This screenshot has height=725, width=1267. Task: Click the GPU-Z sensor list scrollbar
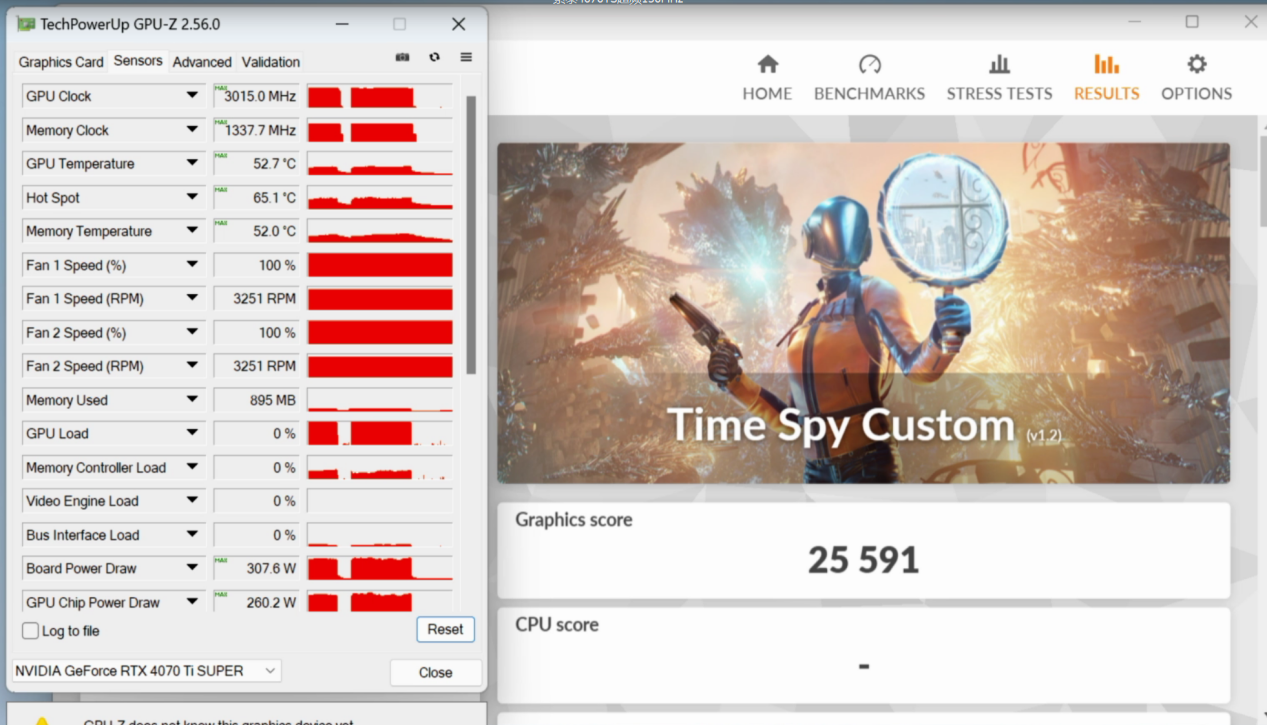point(471,235)
